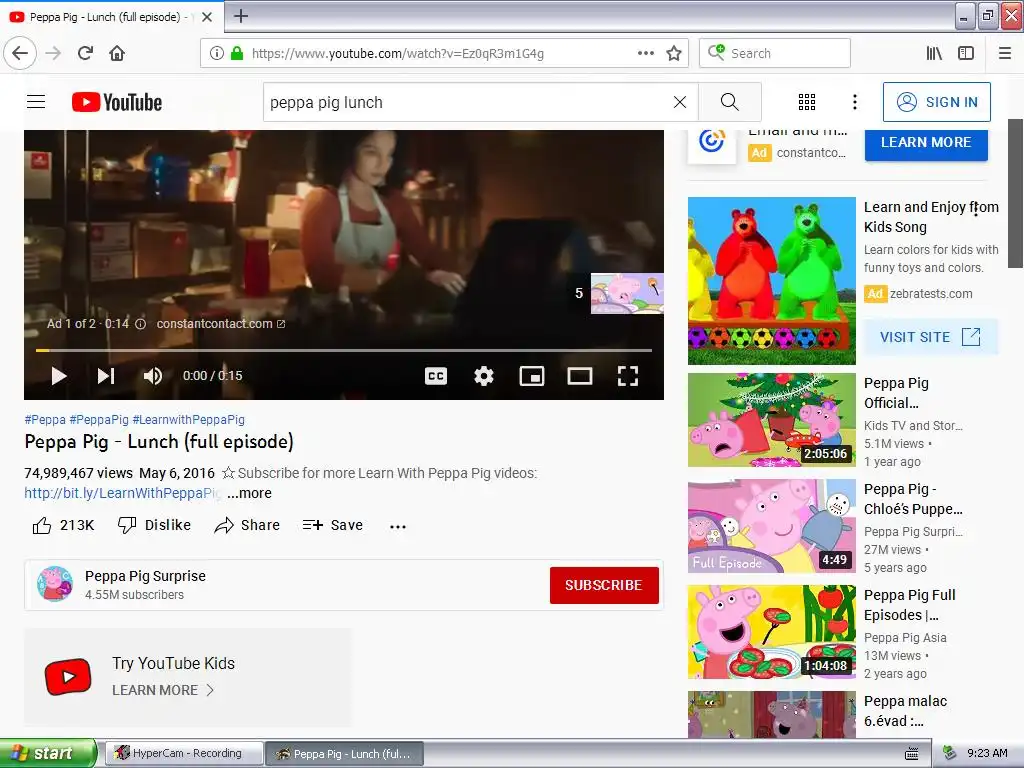
Task: Open player settings gear
Action: tap(484, 376)
